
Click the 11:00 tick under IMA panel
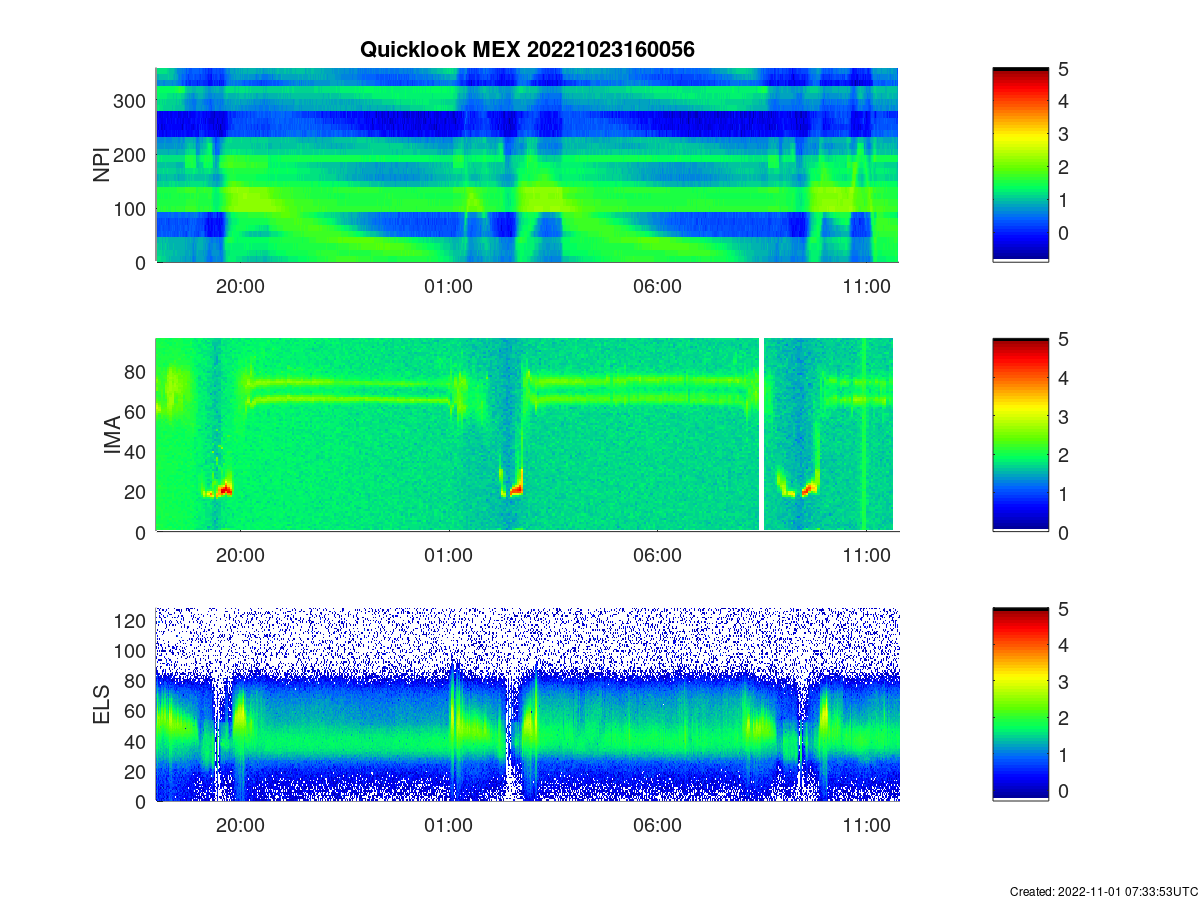click(866, 556)
